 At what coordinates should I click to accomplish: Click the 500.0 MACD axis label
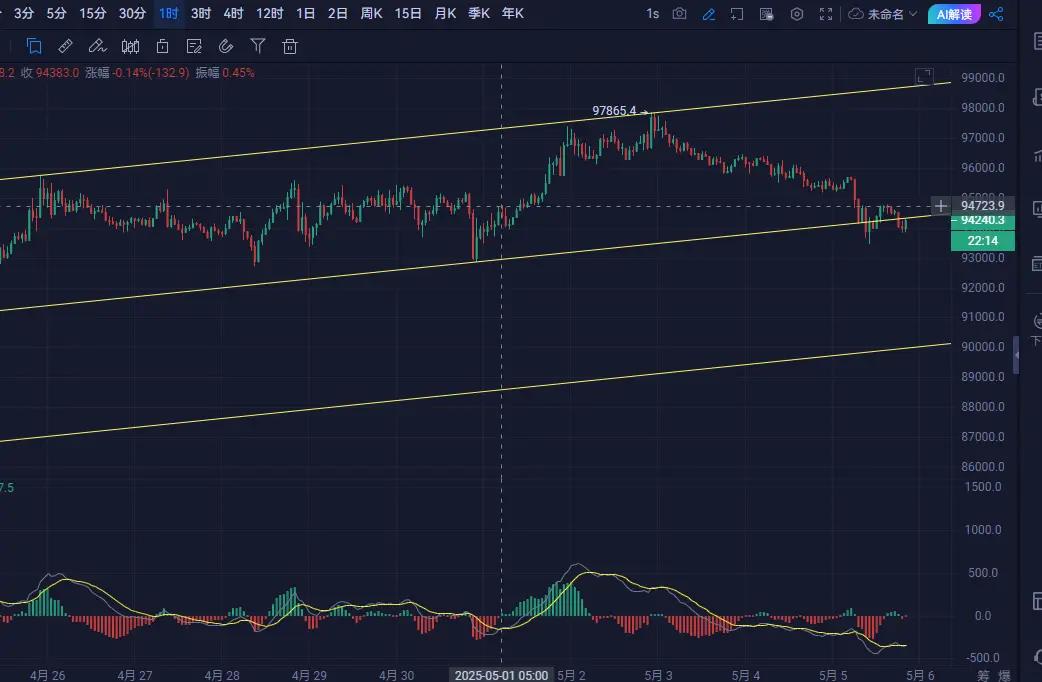pyautogui.click(x=983, y=573)
